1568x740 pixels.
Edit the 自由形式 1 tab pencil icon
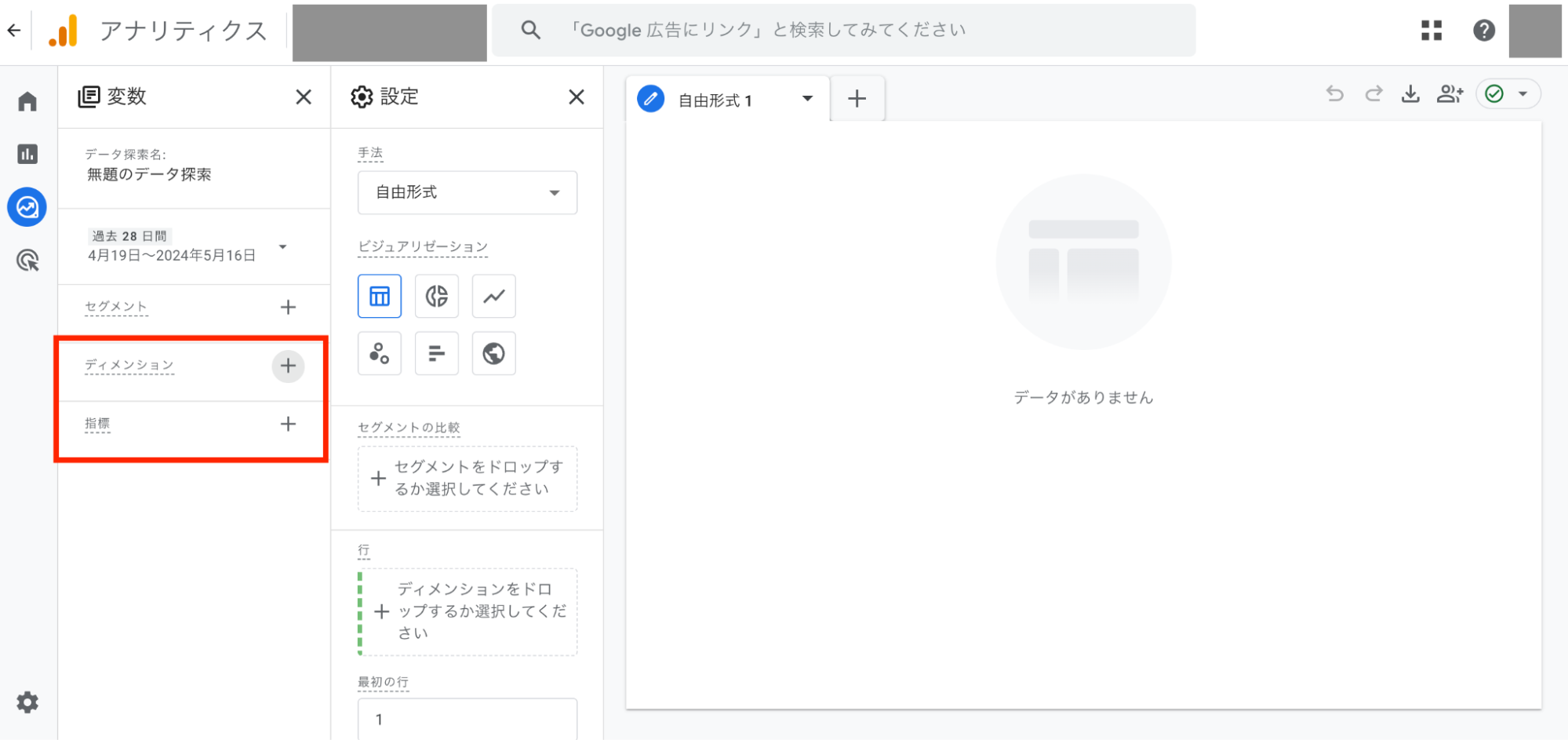pos(650,99)
